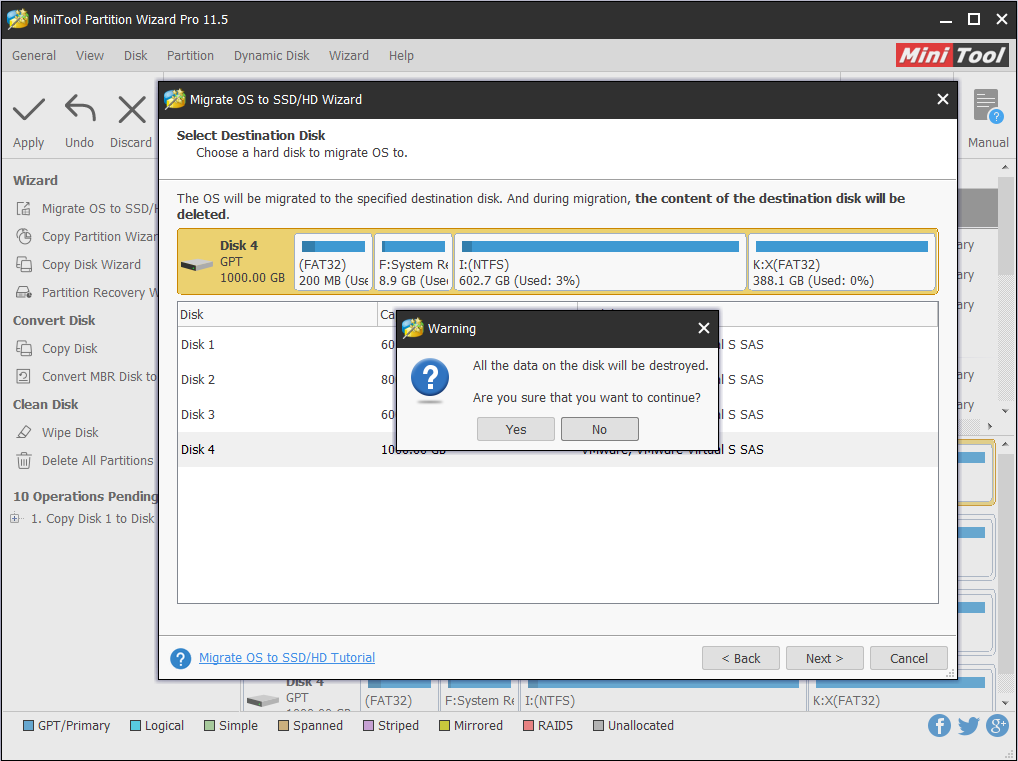
Task: Click the (FAT32) 200 MB partition block
Action: point(333,262)
